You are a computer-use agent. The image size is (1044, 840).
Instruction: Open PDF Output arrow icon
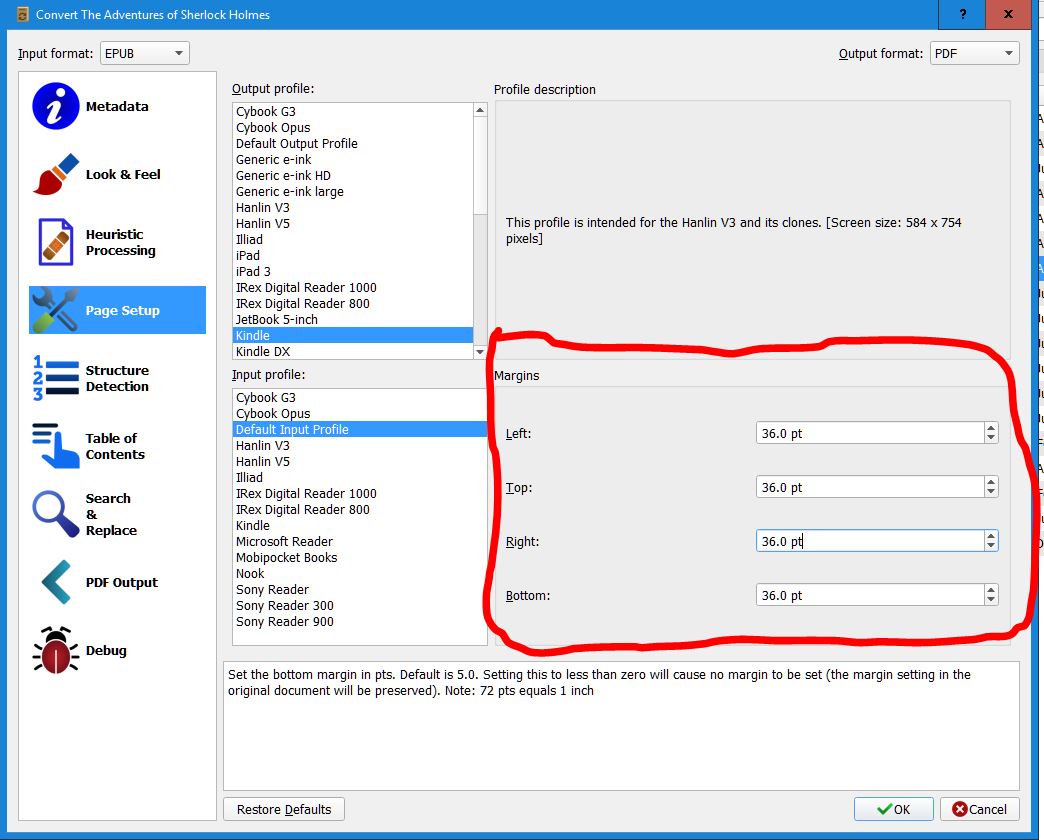click(x=55, y=582)
